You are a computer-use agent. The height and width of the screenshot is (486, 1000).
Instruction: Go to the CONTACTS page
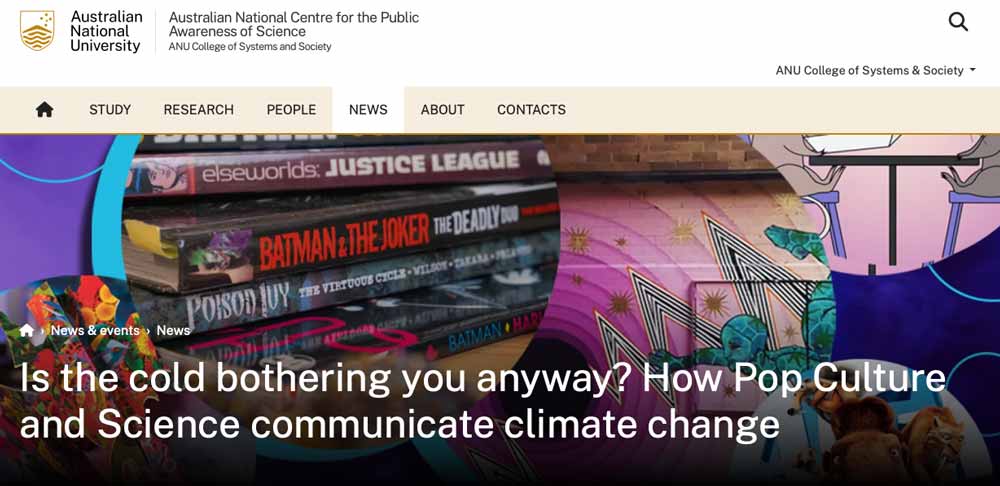531,110
